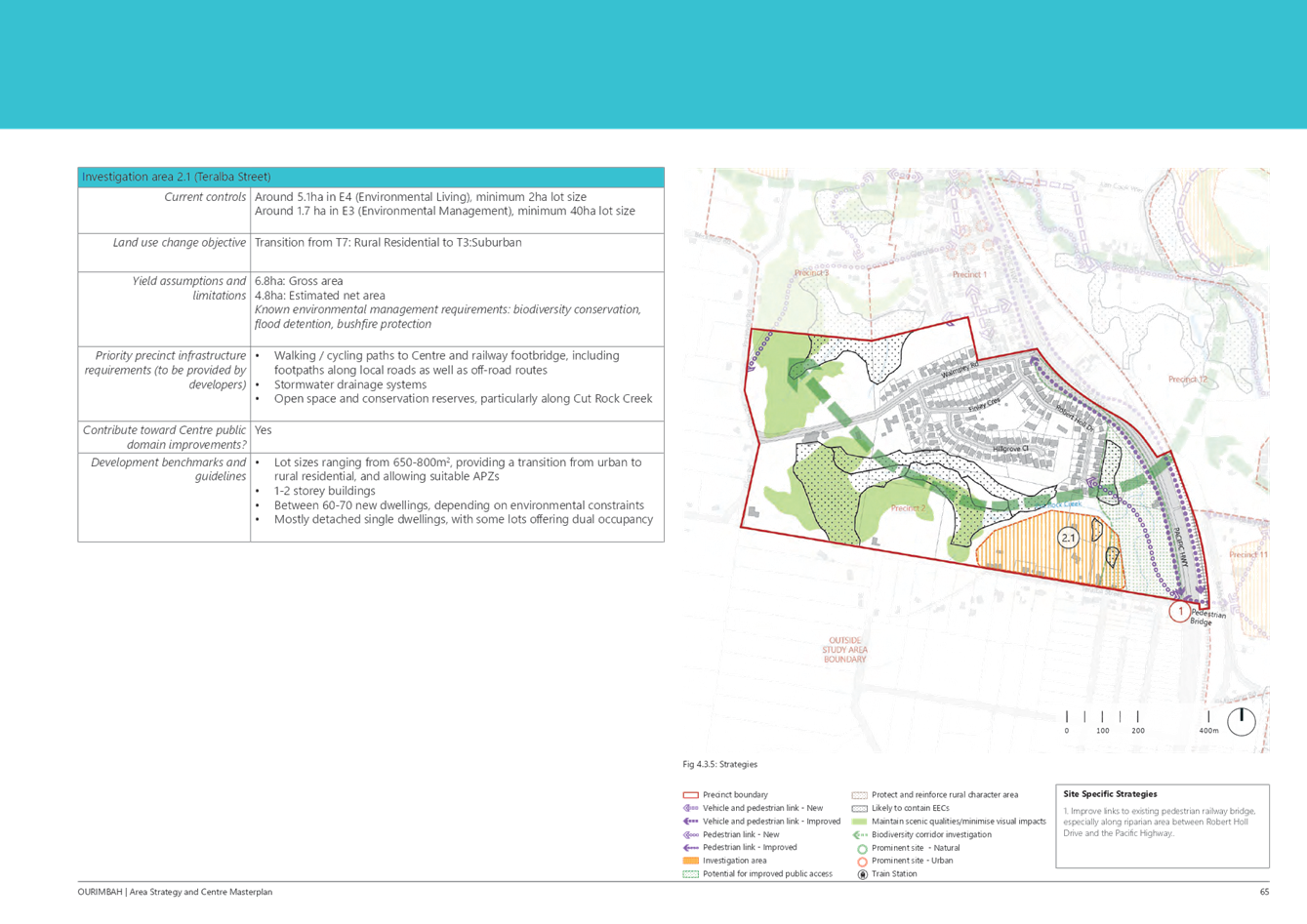This screenshot has height=924, width=1307.
Task: Click the circled number 1 marker near Pedestrian Bridge
Action: [x=1179, y=612]
